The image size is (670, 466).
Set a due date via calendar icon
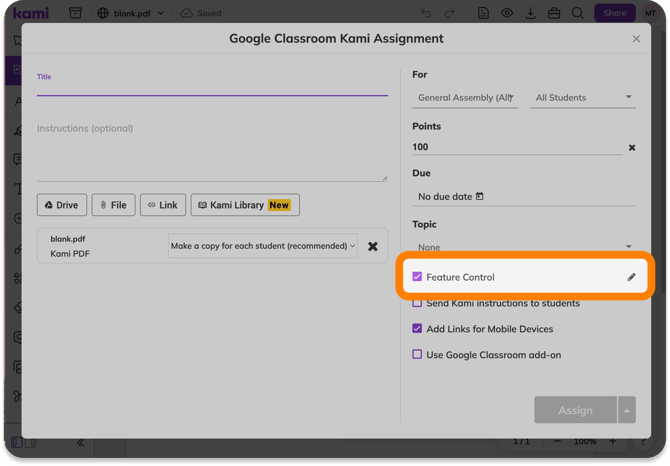tap(480, 196)
